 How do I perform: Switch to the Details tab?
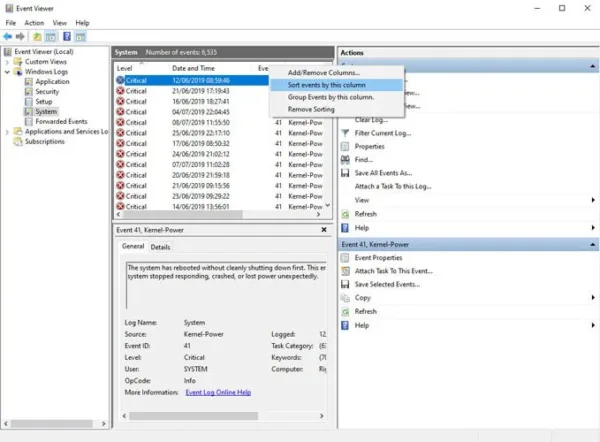160,247
